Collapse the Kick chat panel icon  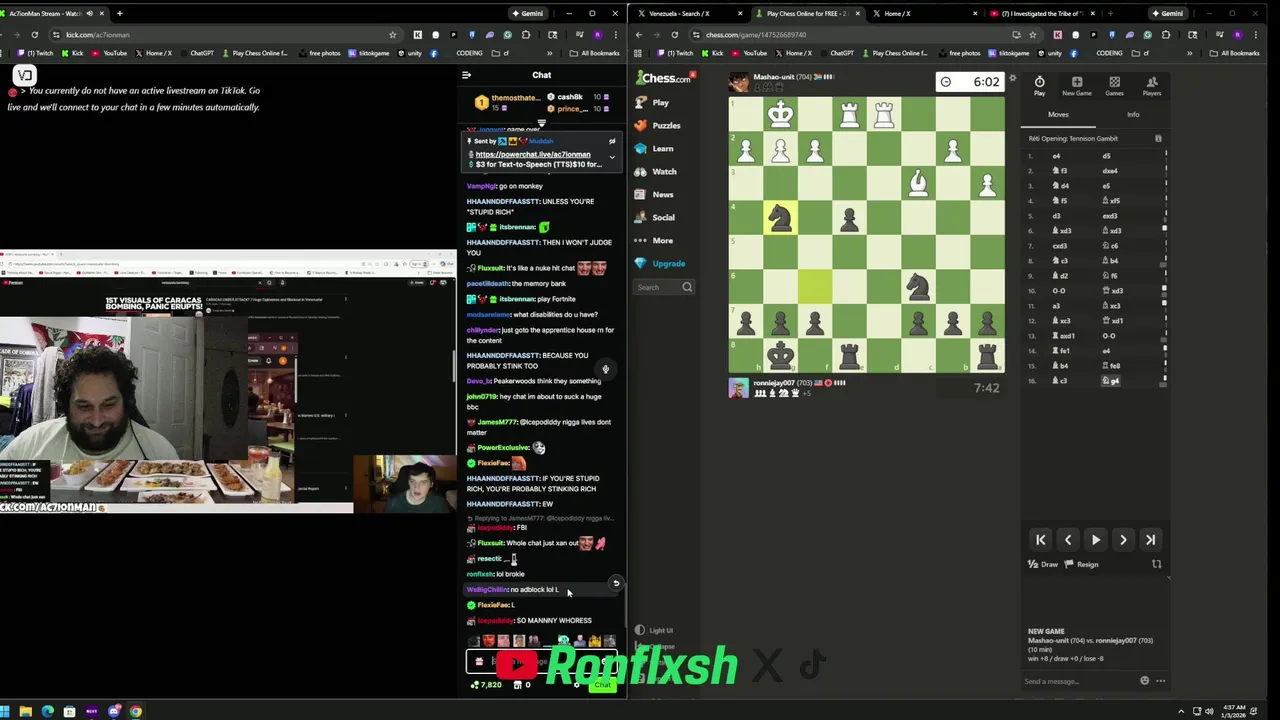[466, 75]
